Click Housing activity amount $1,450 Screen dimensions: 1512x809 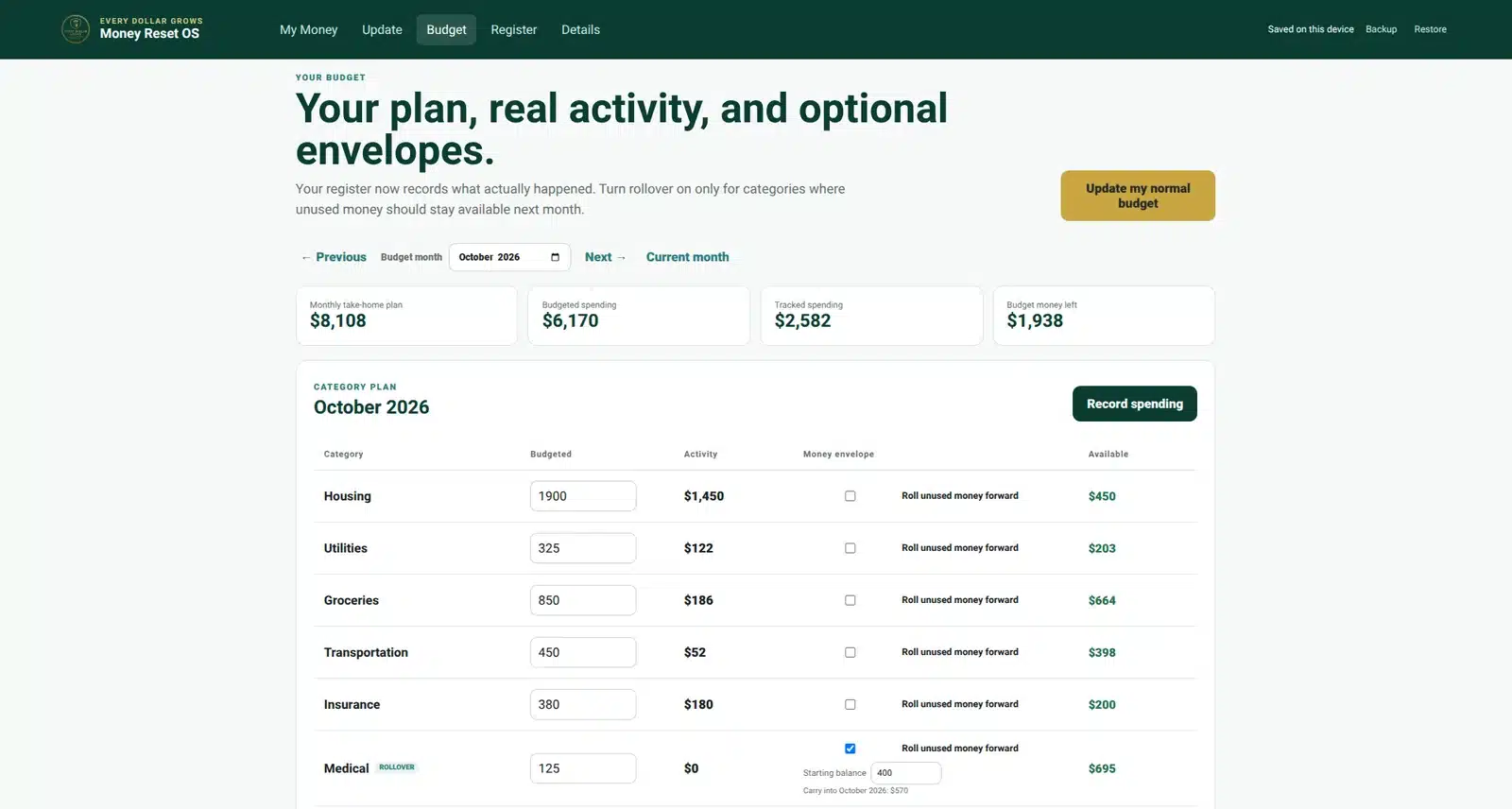coord(704,496)
